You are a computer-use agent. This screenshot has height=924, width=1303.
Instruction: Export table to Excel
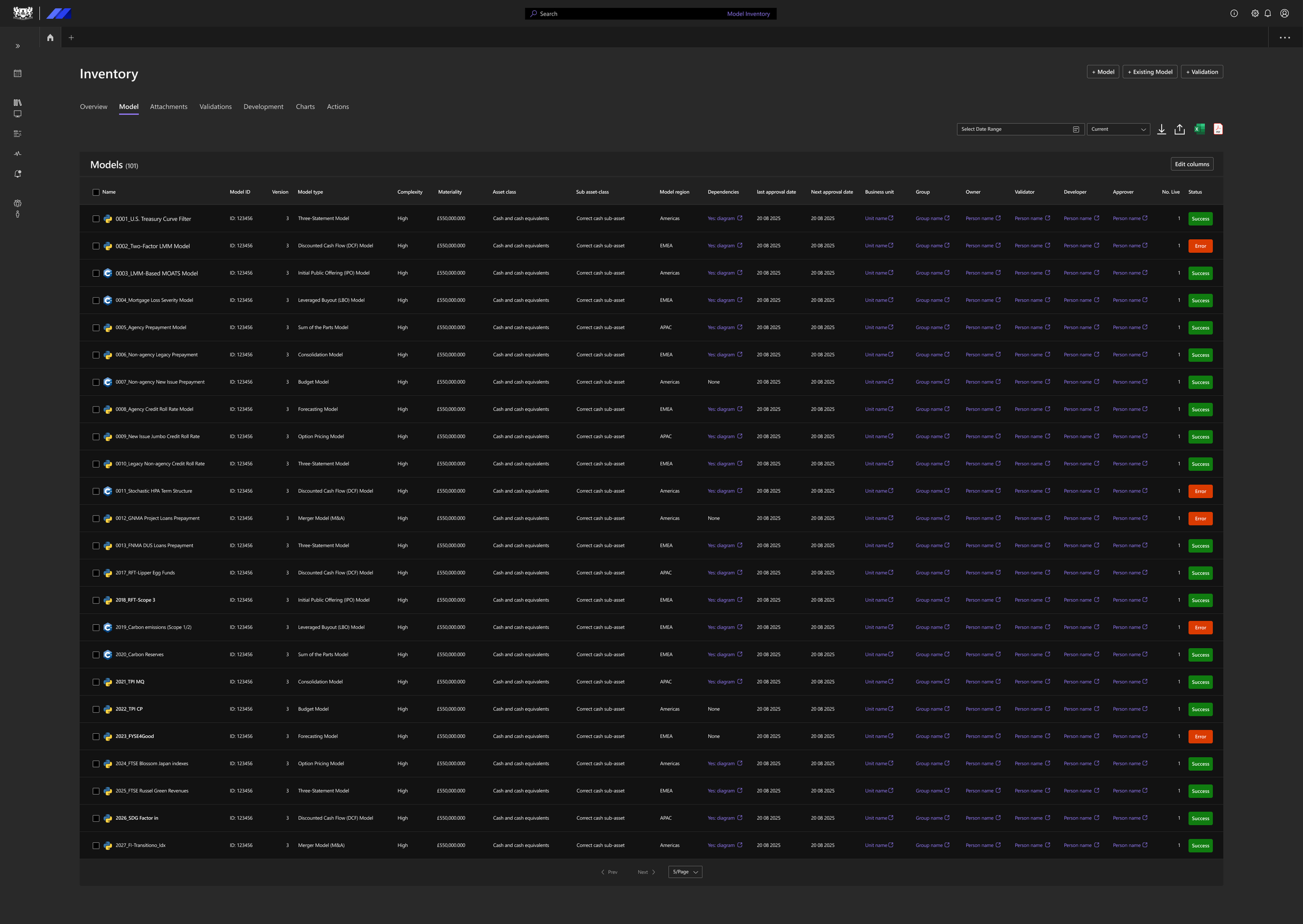[1199, 129]
